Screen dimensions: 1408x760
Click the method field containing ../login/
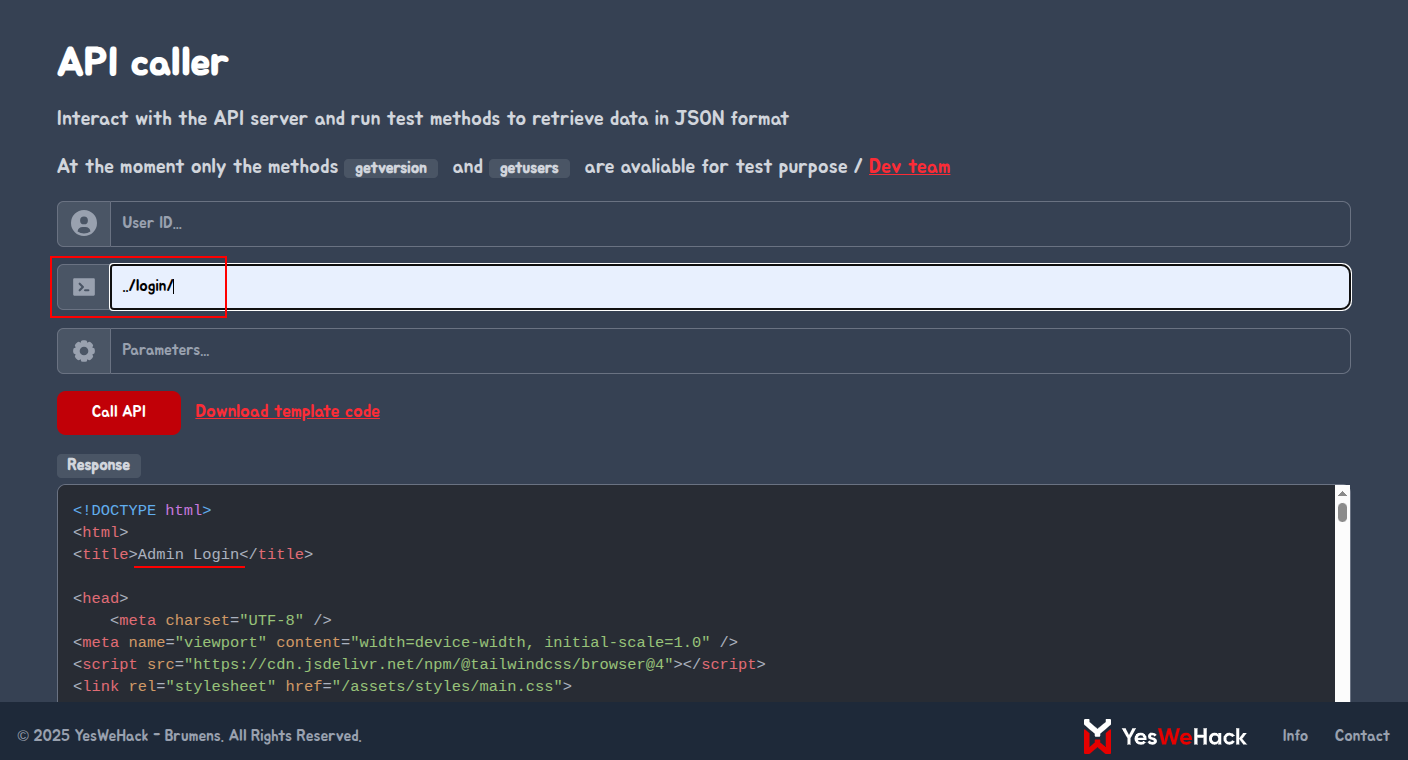[730, 287]
